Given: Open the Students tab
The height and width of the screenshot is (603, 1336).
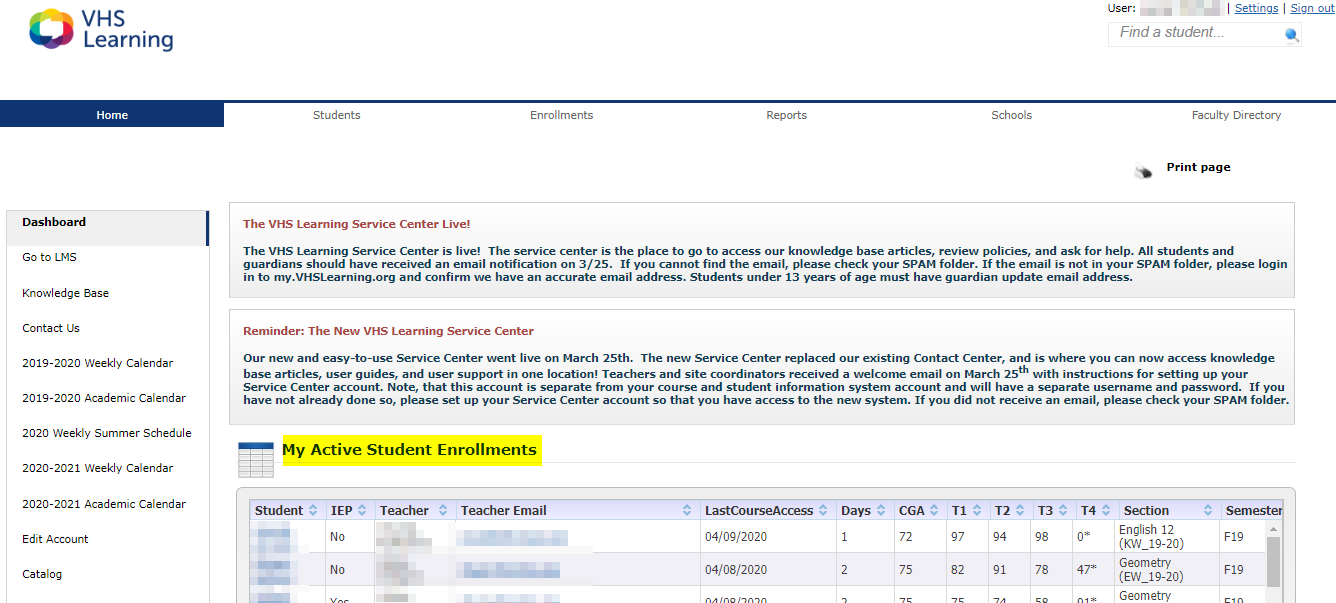Looking at the screenshot, I should pyautogui.click(x=336, y=115).
